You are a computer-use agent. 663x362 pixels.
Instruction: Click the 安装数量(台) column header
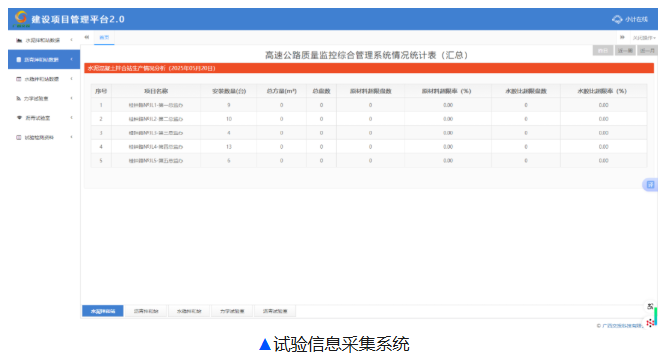point(229,91)
